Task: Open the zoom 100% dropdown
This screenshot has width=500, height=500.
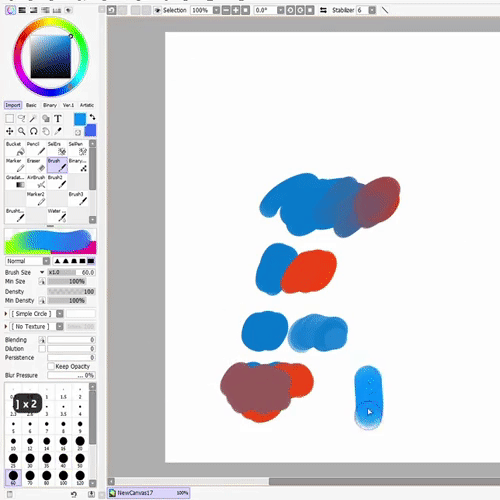Action: click(216, 10)
